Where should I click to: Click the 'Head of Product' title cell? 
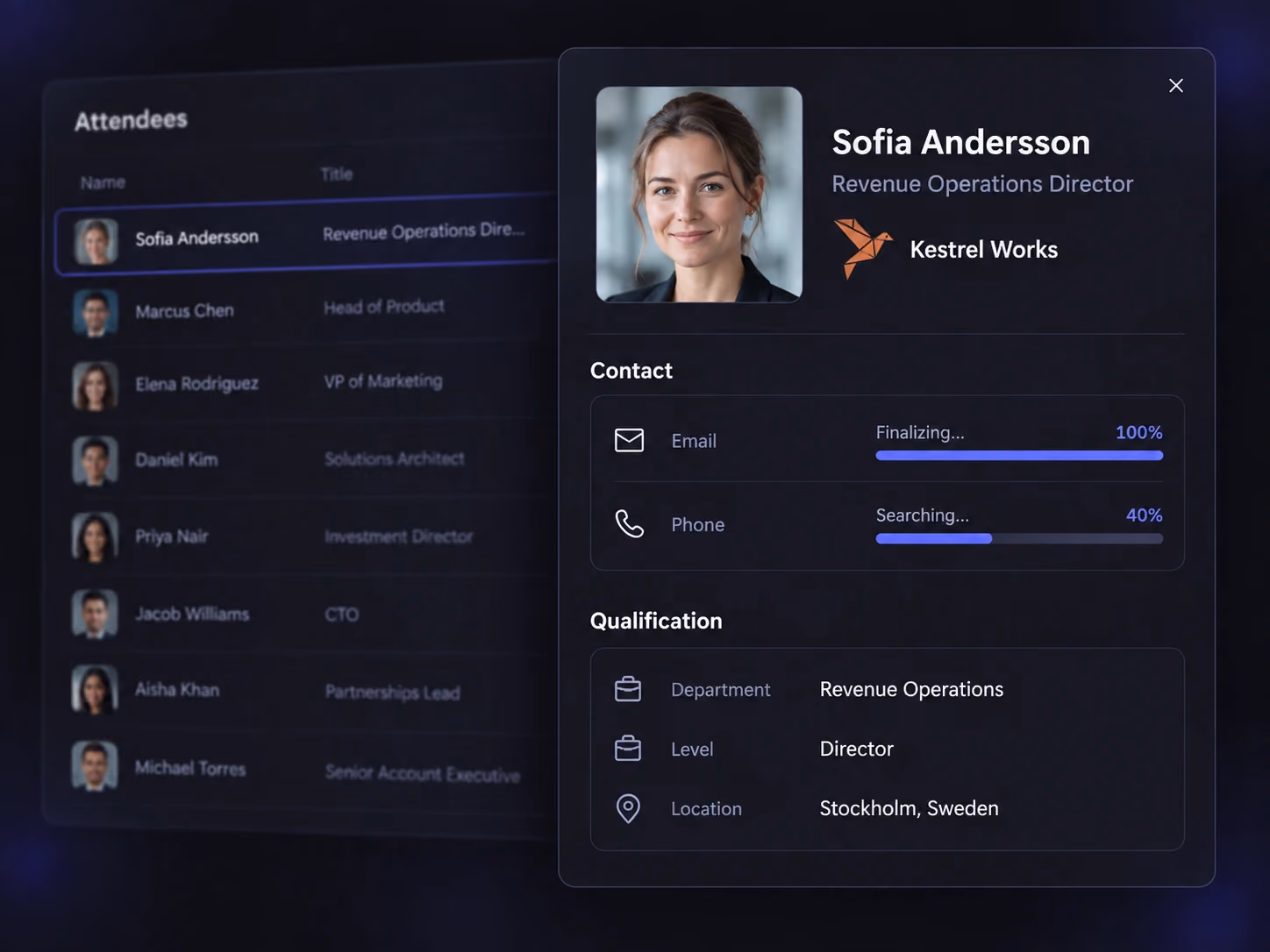[x=383, y=307]
